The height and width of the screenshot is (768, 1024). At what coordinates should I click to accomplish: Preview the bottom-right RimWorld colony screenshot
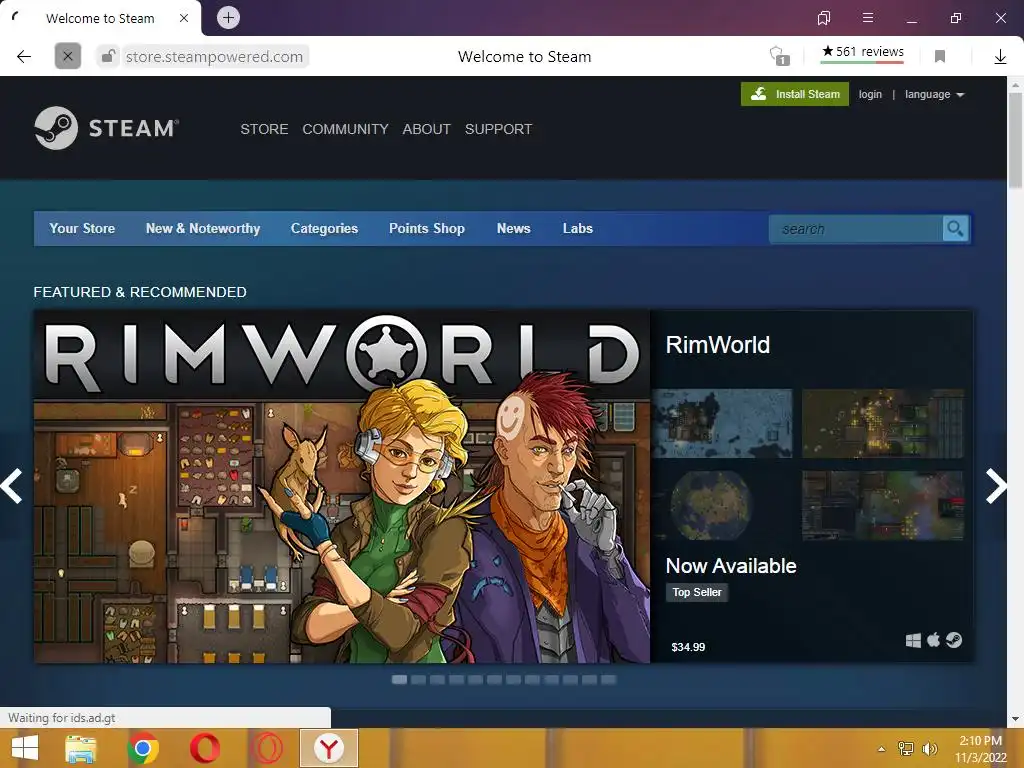[883, 505]
